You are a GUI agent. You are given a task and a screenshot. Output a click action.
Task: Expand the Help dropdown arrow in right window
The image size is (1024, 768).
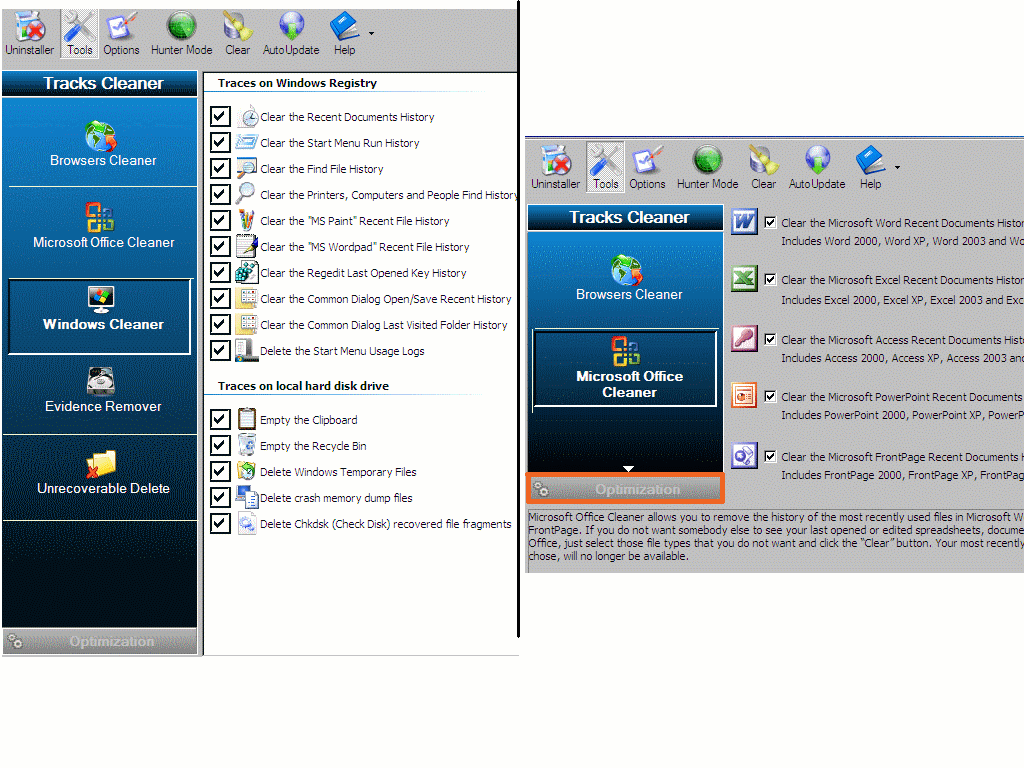pyautogui.click(x=897, y=168)
